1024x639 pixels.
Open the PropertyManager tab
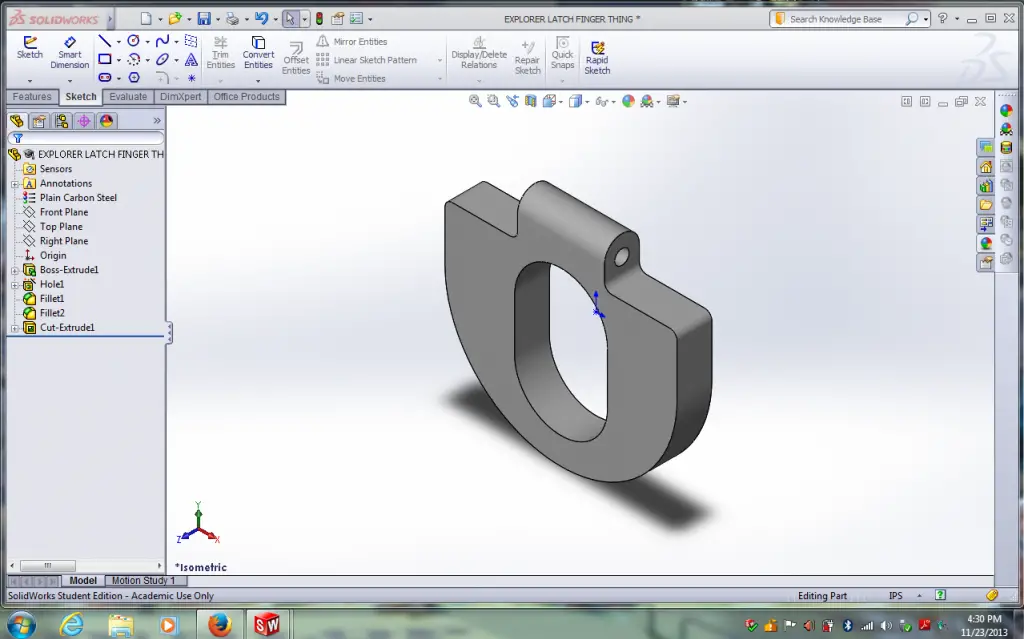[39, 121]
